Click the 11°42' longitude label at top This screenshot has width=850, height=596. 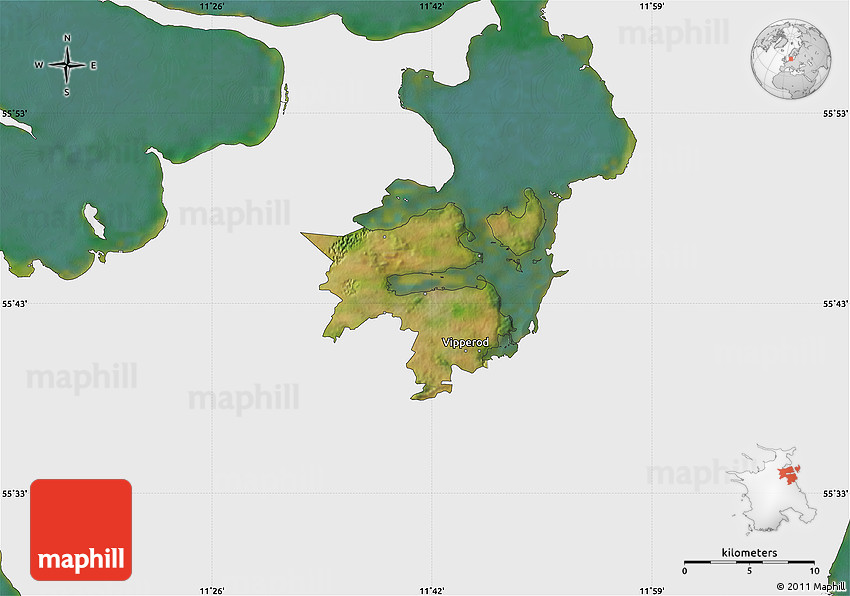coord(431,7)
